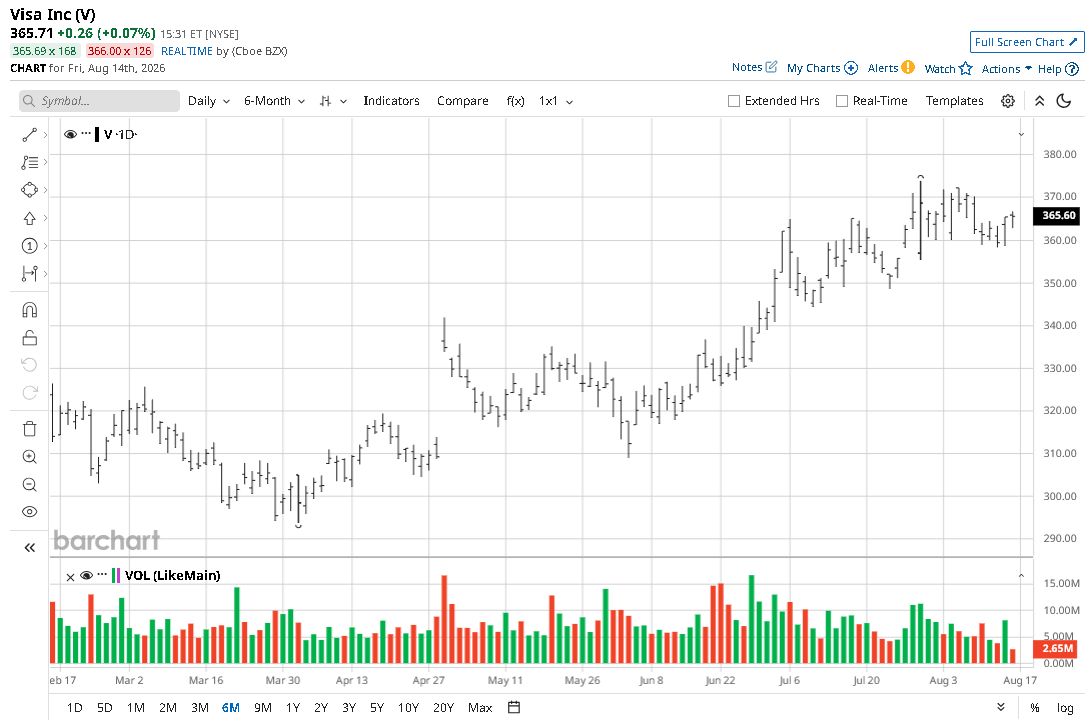Toggle the magnet snap tool
The height and width of the screenshot is (726, 1091).
[29, 310]
